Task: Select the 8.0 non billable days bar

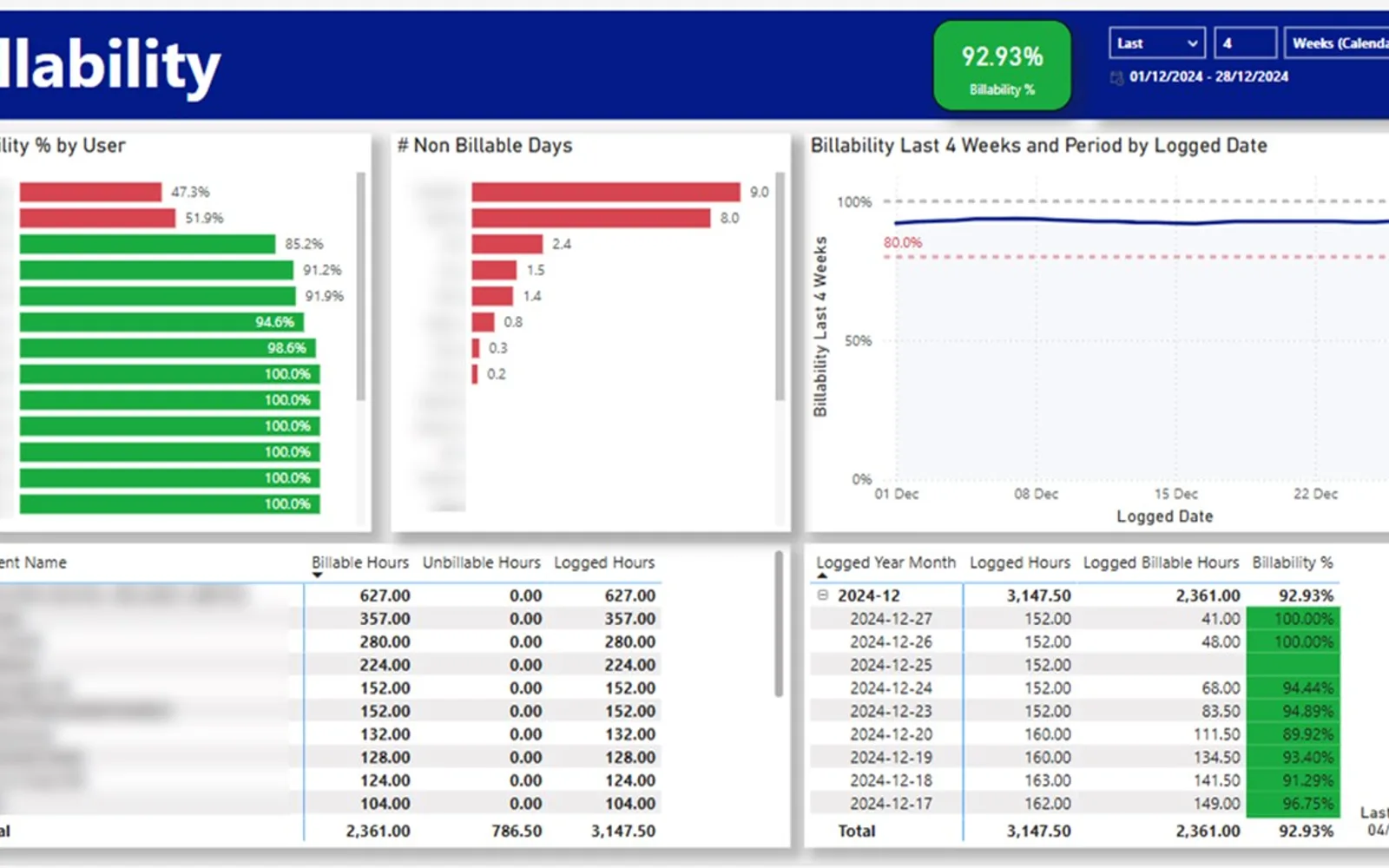Action: pyautogui.click(x=591, y=218)
